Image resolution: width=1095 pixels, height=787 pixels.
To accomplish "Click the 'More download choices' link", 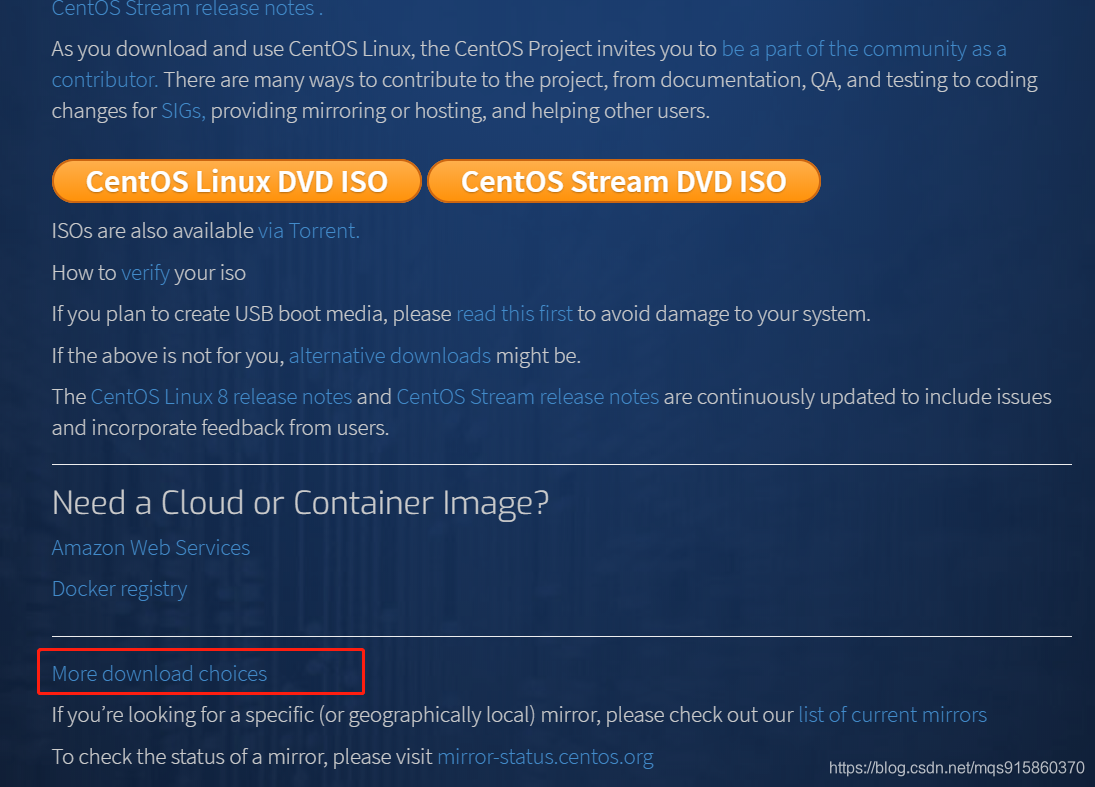I will pos(159,674).
